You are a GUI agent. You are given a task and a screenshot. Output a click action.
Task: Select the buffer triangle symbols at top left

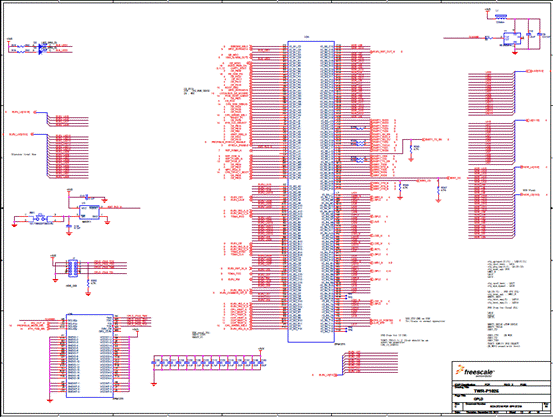click(x=42, y=49)
